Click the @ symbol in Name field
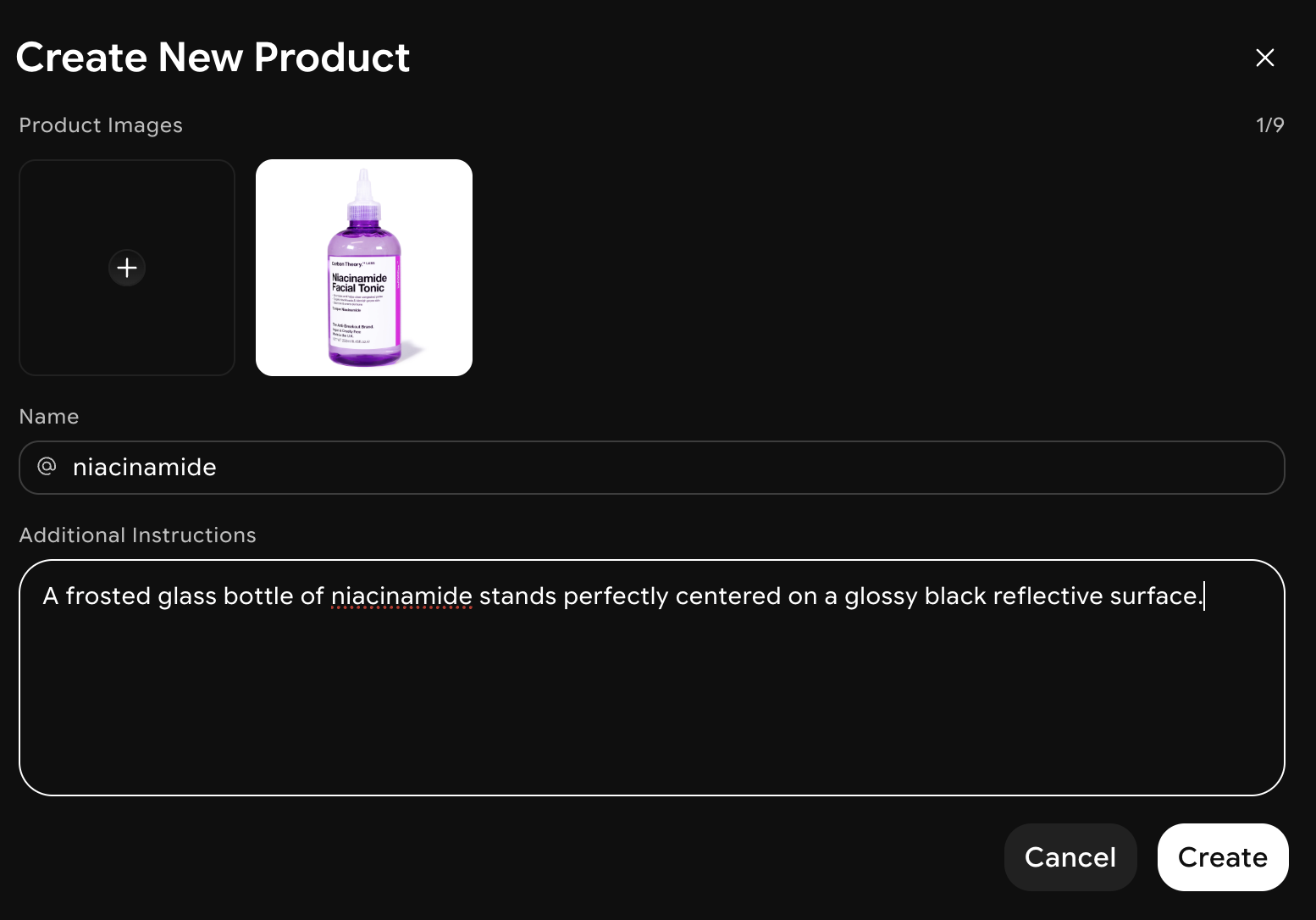This screenshot has height=920, width=1316. [47, 466]
